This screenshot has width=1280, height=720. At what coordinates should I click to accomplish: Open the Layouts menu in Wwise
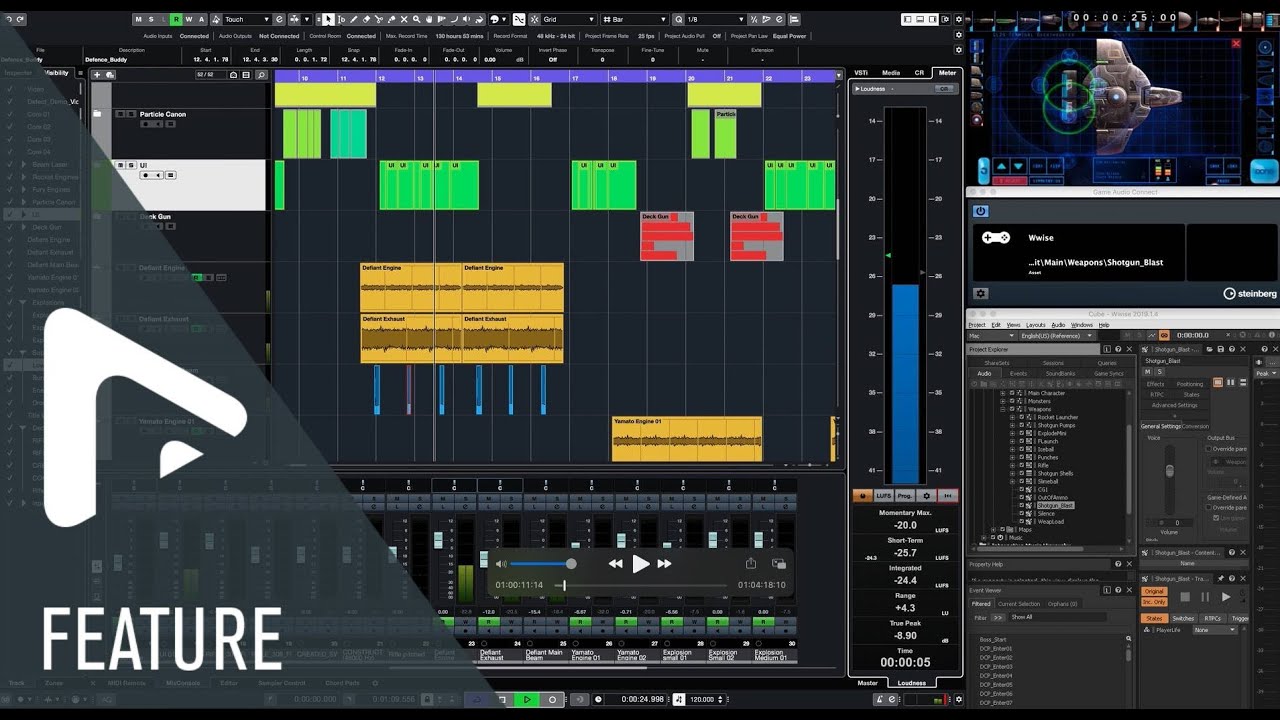(x=1035, y=325)
